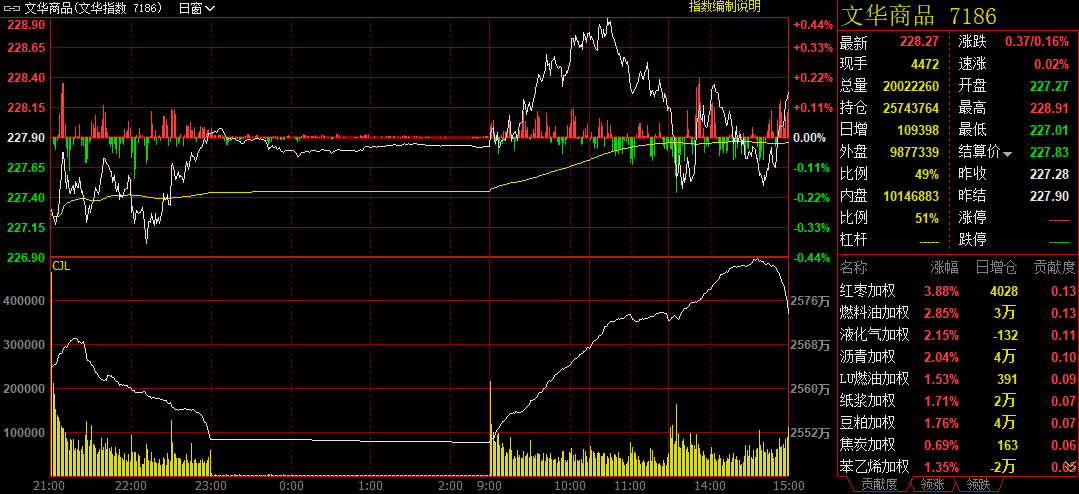1079x494 pixels.
Task: Expand the 结算价 dropdown arrow
Action: [x=1008, y=153]
